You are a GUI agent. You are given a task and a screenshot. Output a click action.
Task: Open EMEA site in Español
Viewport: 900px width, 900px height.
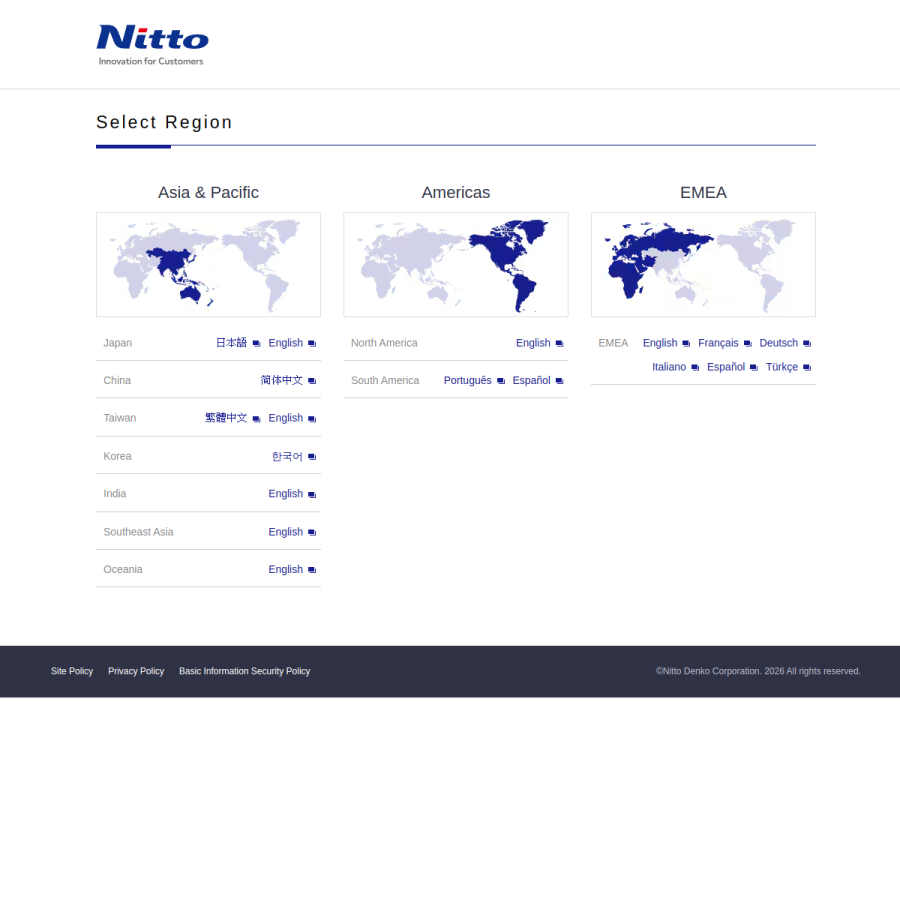pyautogui.click(x=726, y=367)
